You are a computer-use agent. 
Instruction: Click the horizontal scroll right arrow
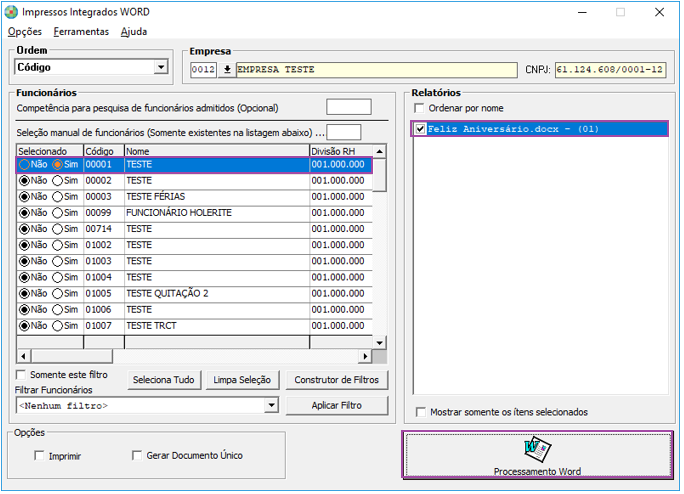[x=366, y=358]
